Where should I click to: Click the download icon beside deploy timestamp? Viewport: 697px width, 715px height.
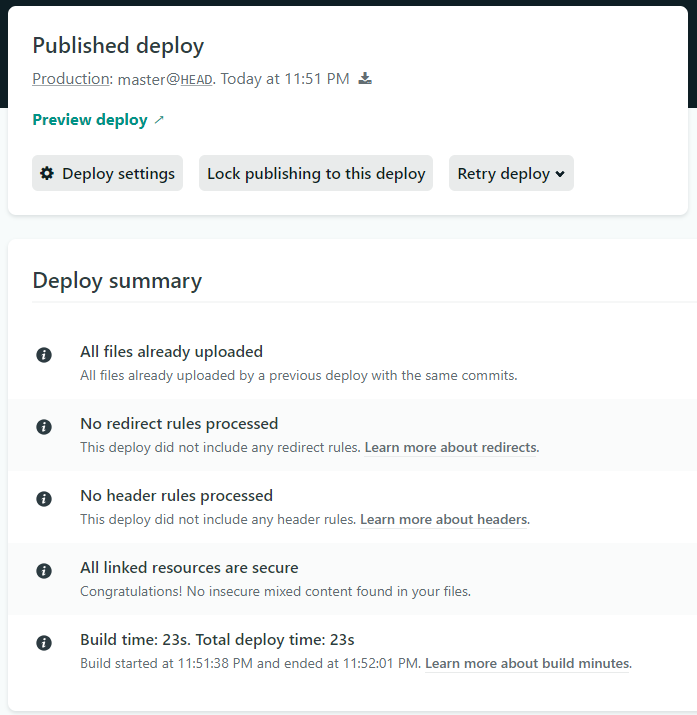[365, 79]
